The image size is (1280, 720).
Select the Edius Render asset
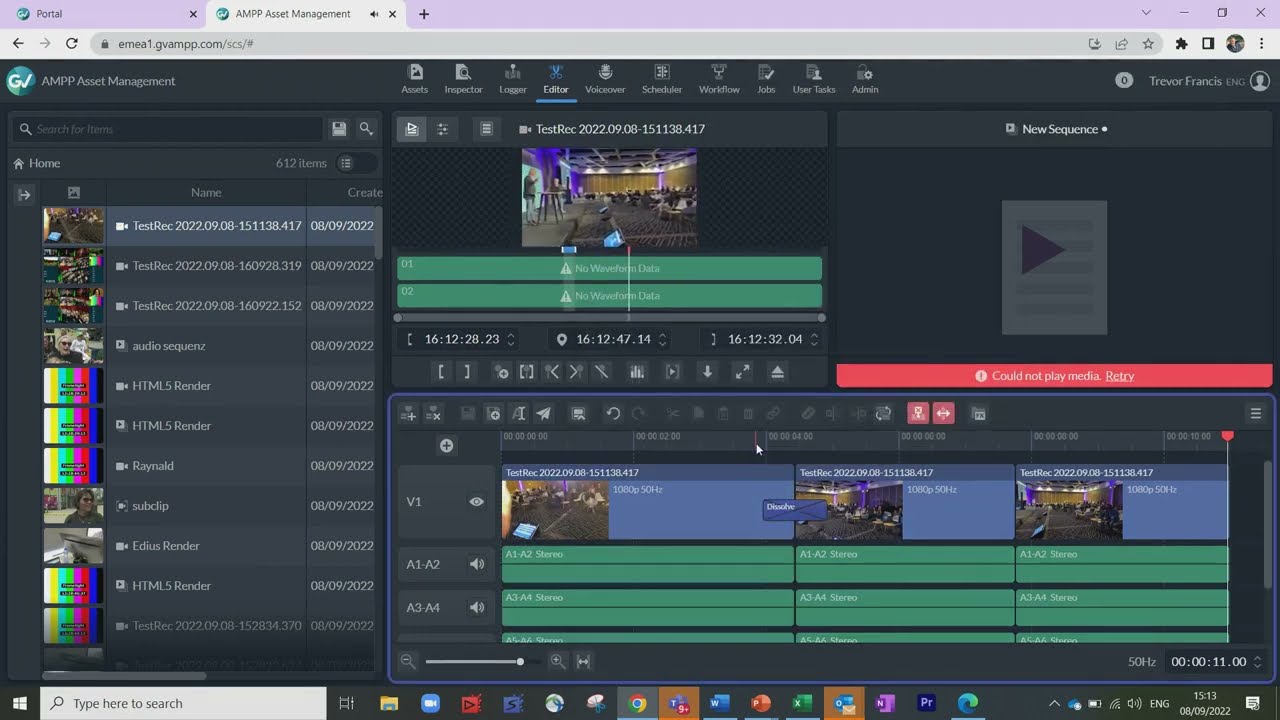166,545
